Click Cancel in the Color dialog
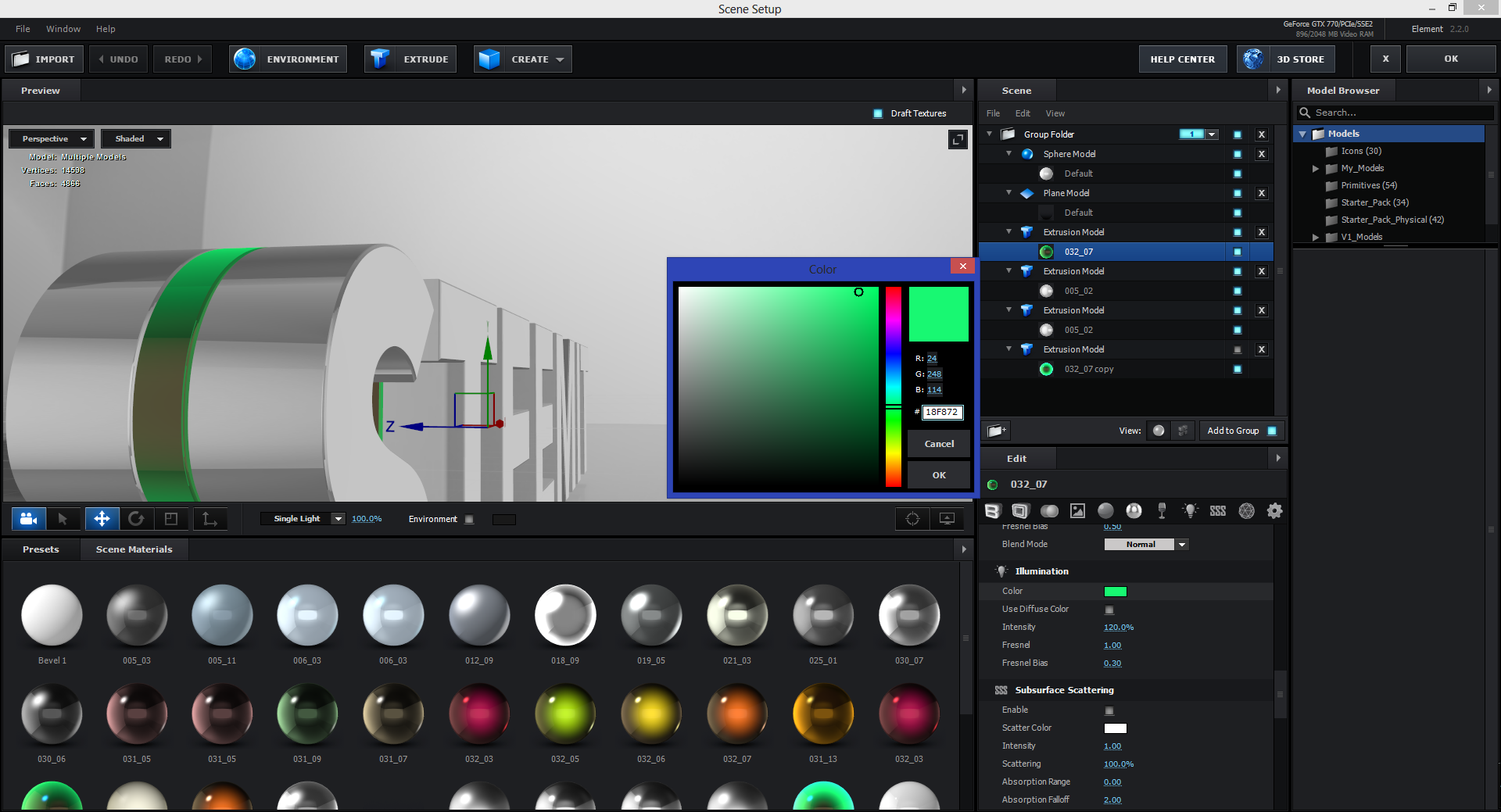 coord(939,444)
